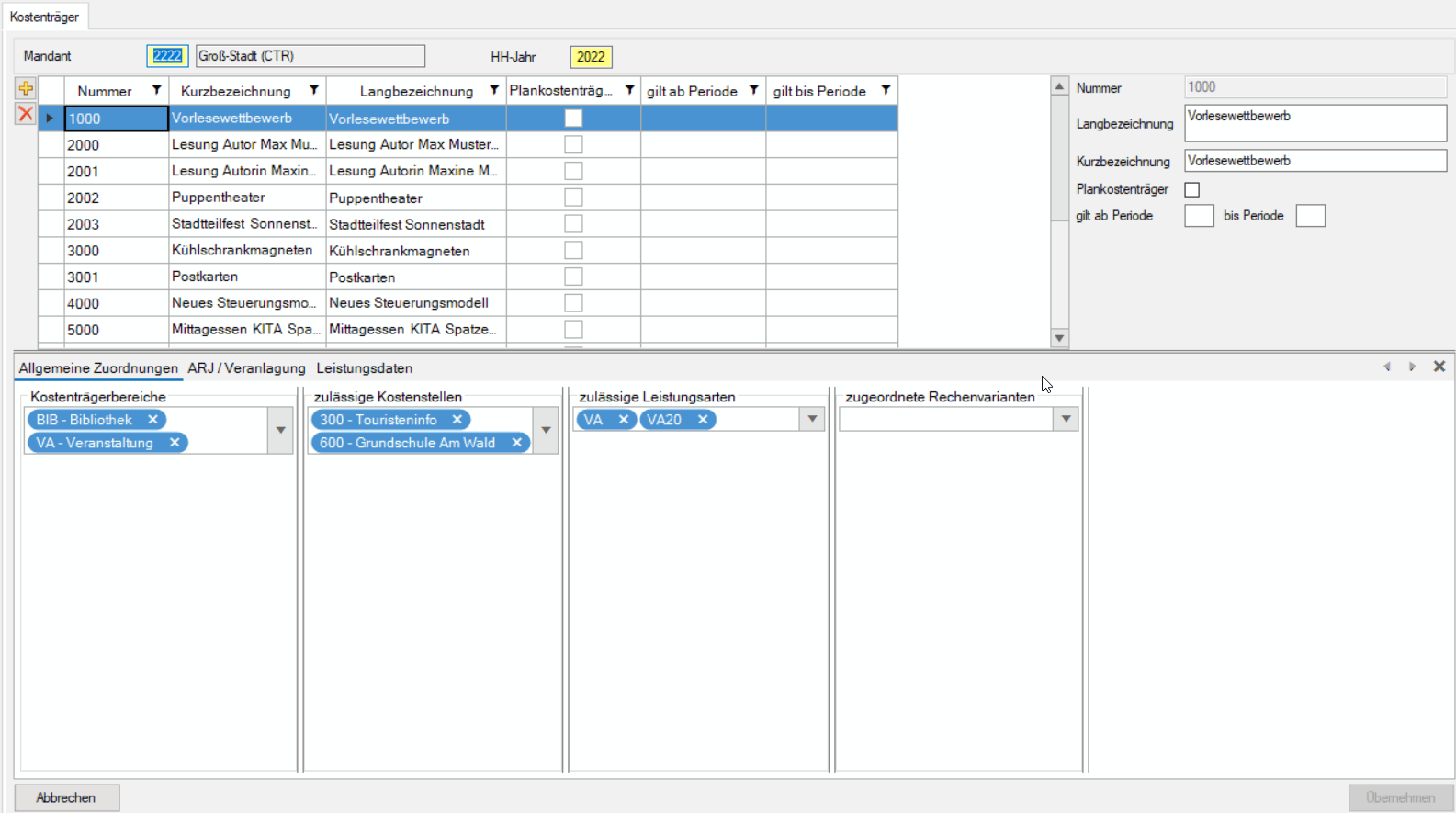Open the Kurzbezeichnung column filter icon
Image resolution: width=1456 pixels, height=813 pixels.
314,90
